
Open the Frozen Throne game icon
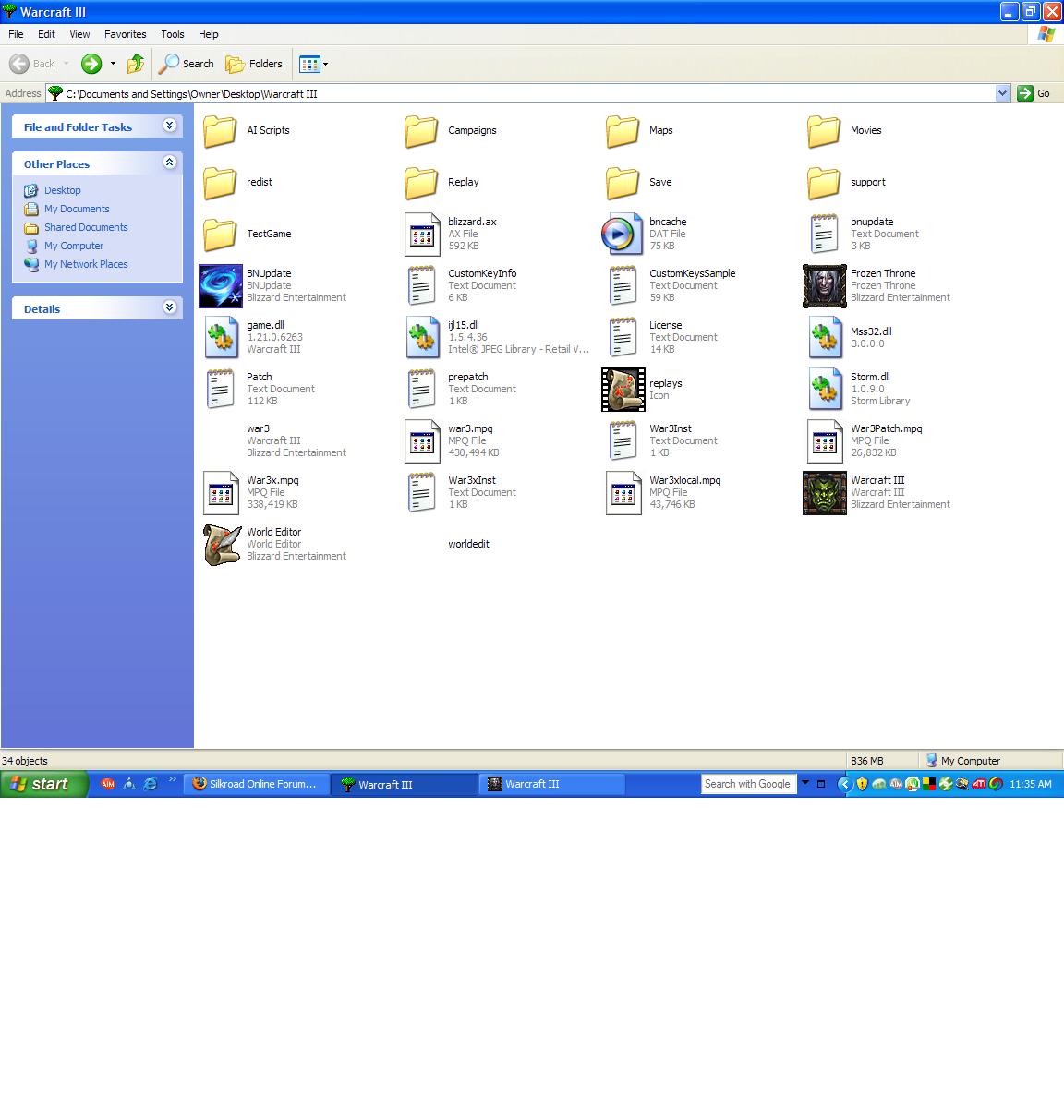click(824, 286)
